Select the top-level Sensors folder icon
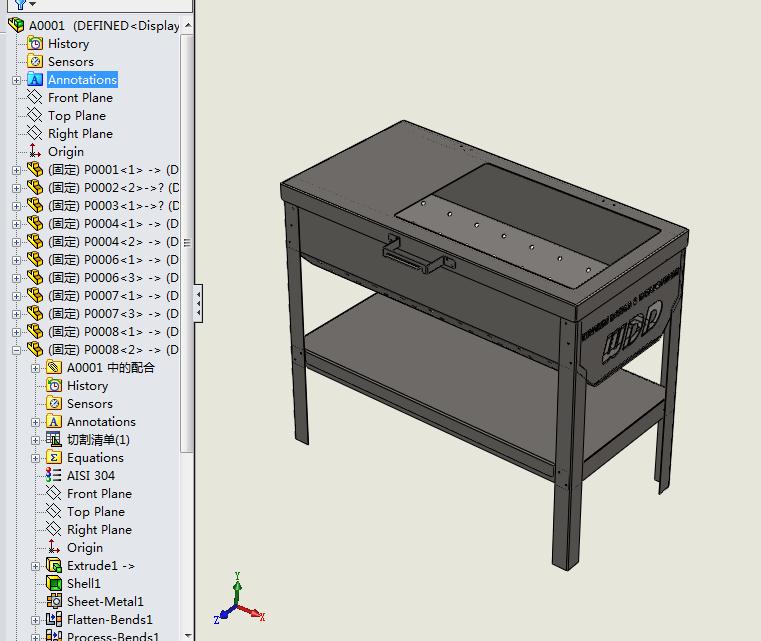Image resolution: width=761 pixels, height=641 pixels. tap(35, 61)
